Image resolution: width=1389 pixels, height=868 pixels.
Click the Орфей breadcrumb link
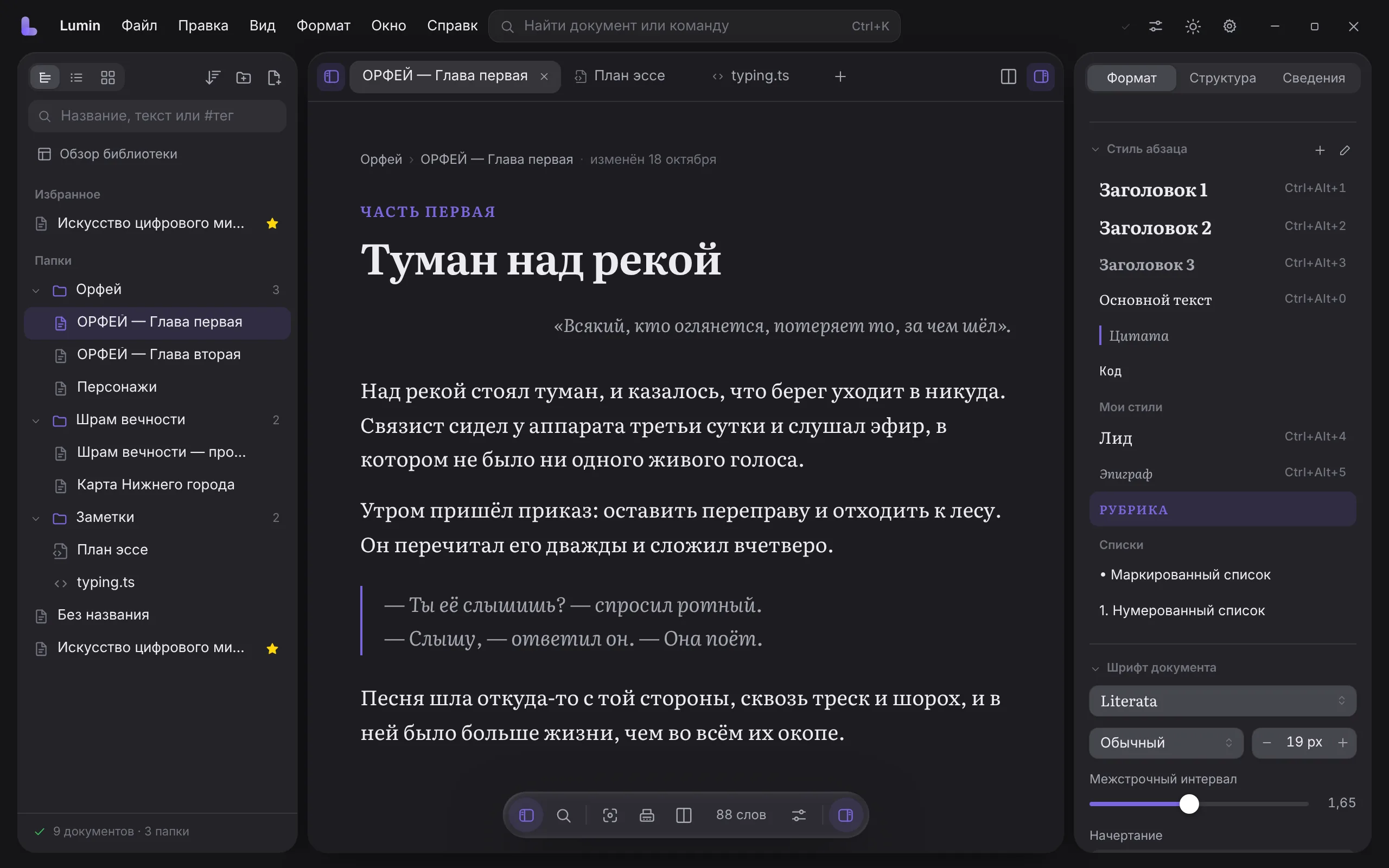(381, 159)
